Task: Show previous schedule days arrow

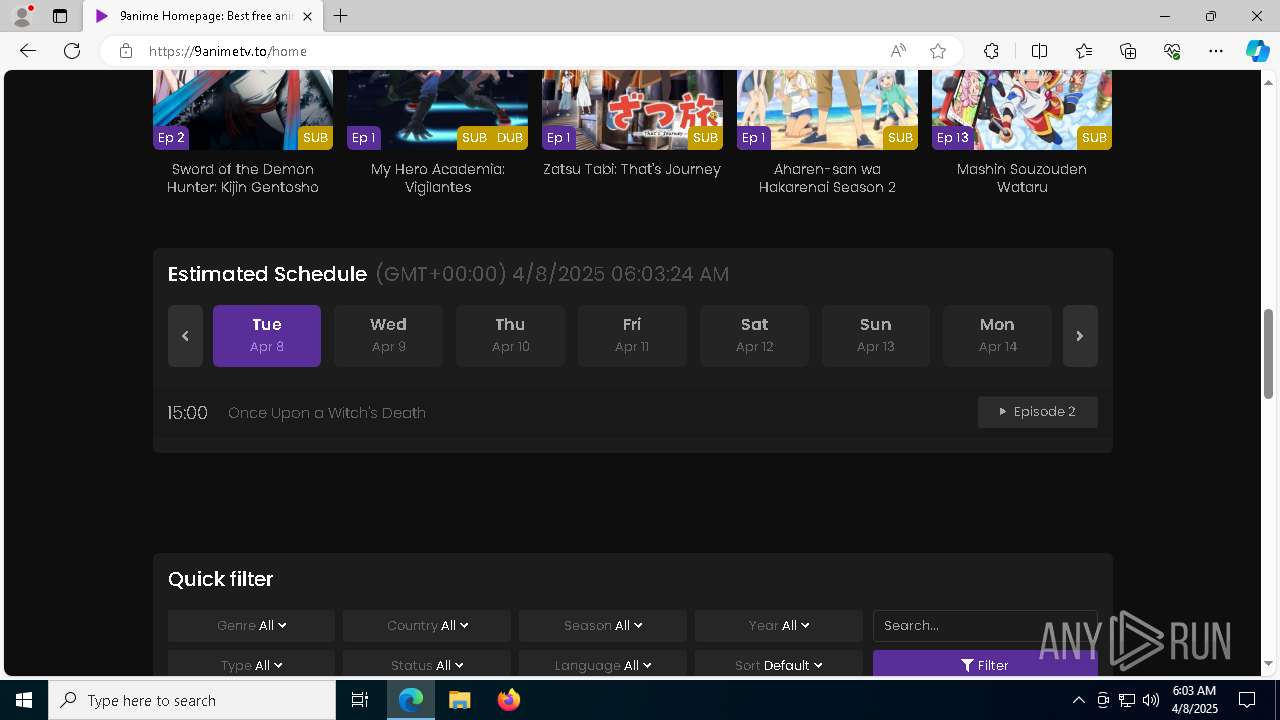Action: pos(185,336)
